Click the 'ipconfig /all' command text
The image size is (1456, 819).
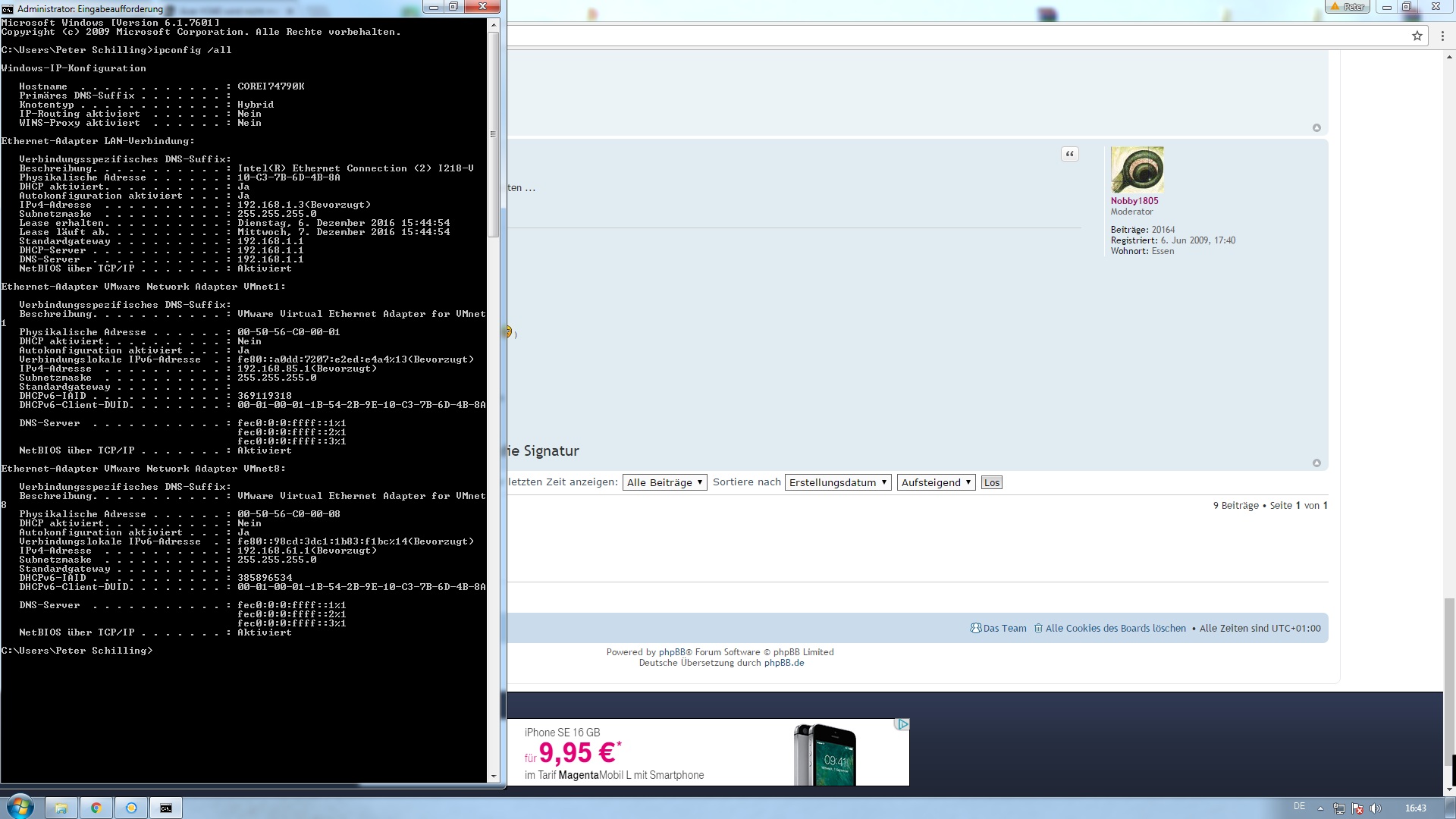(x=193, y=50)
